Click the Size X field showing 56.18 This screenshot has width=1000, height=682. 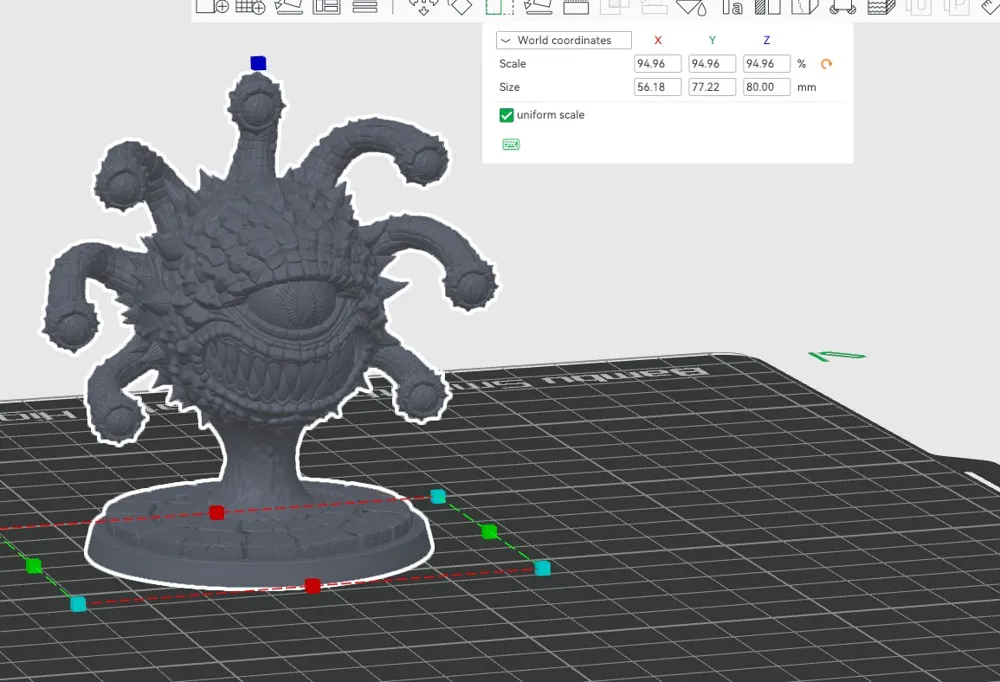click(x=658, y=87)
